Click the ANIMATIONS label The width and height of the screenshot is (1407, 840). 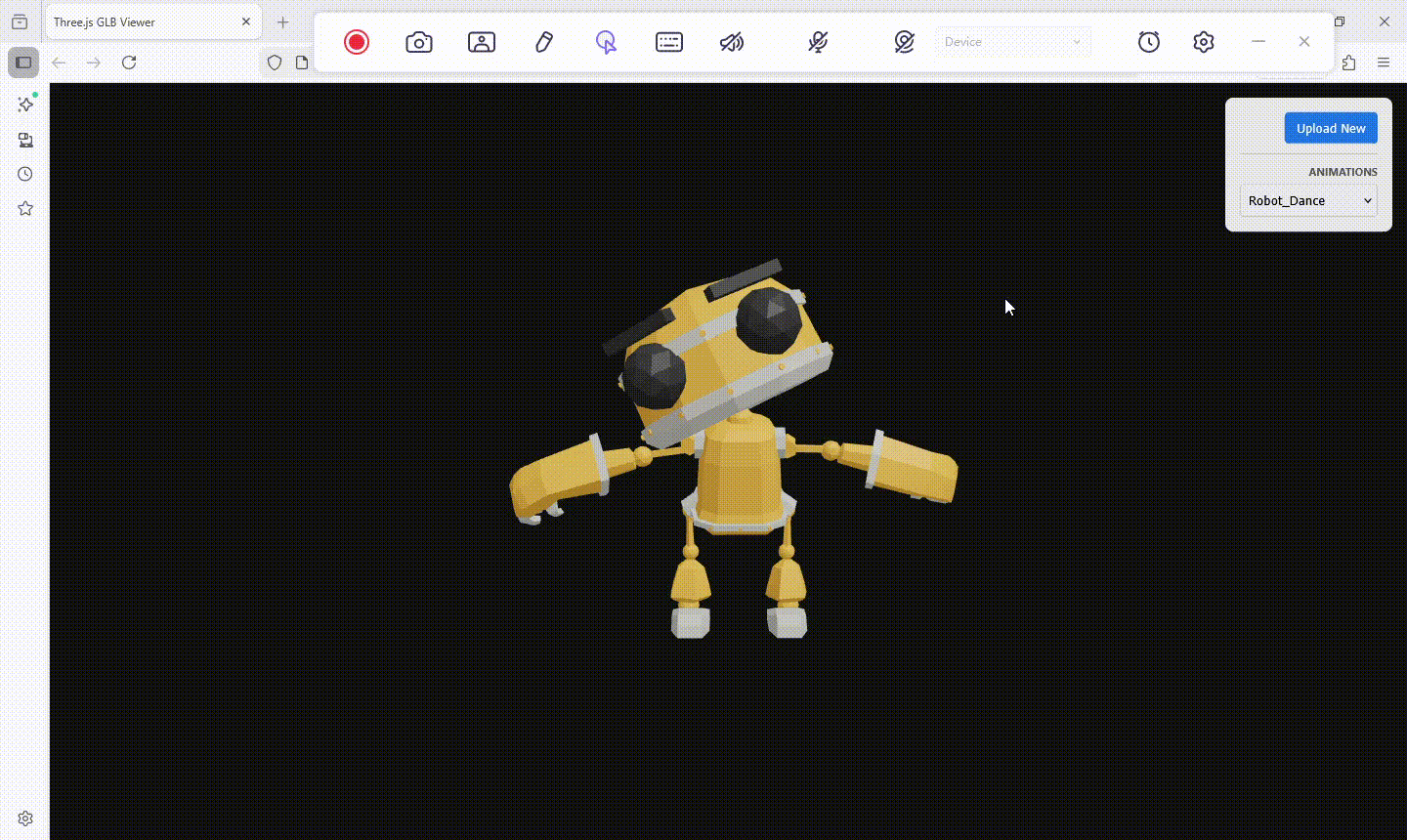click(x=1343, y=172)
